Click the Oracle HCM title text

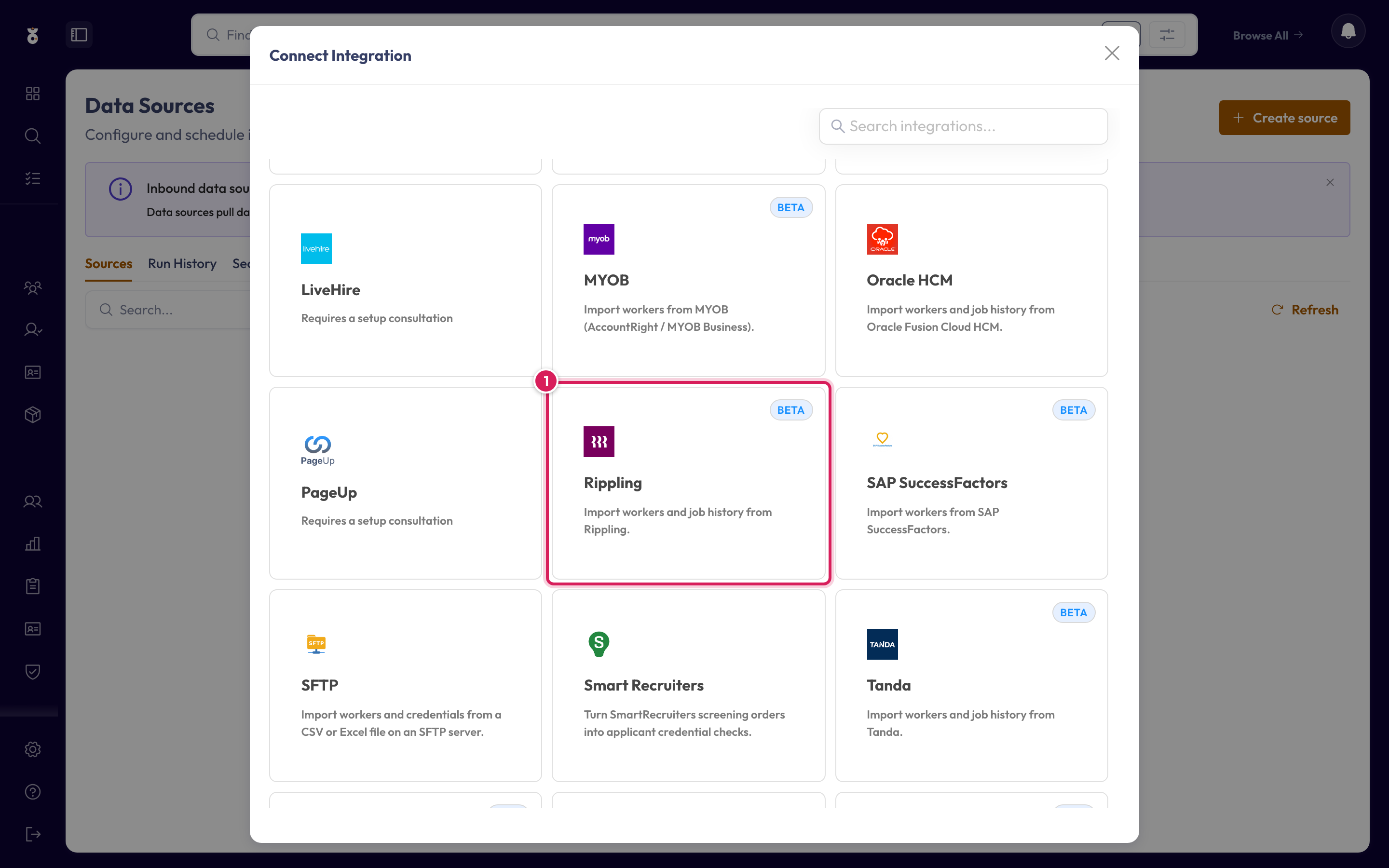[909, 280]
